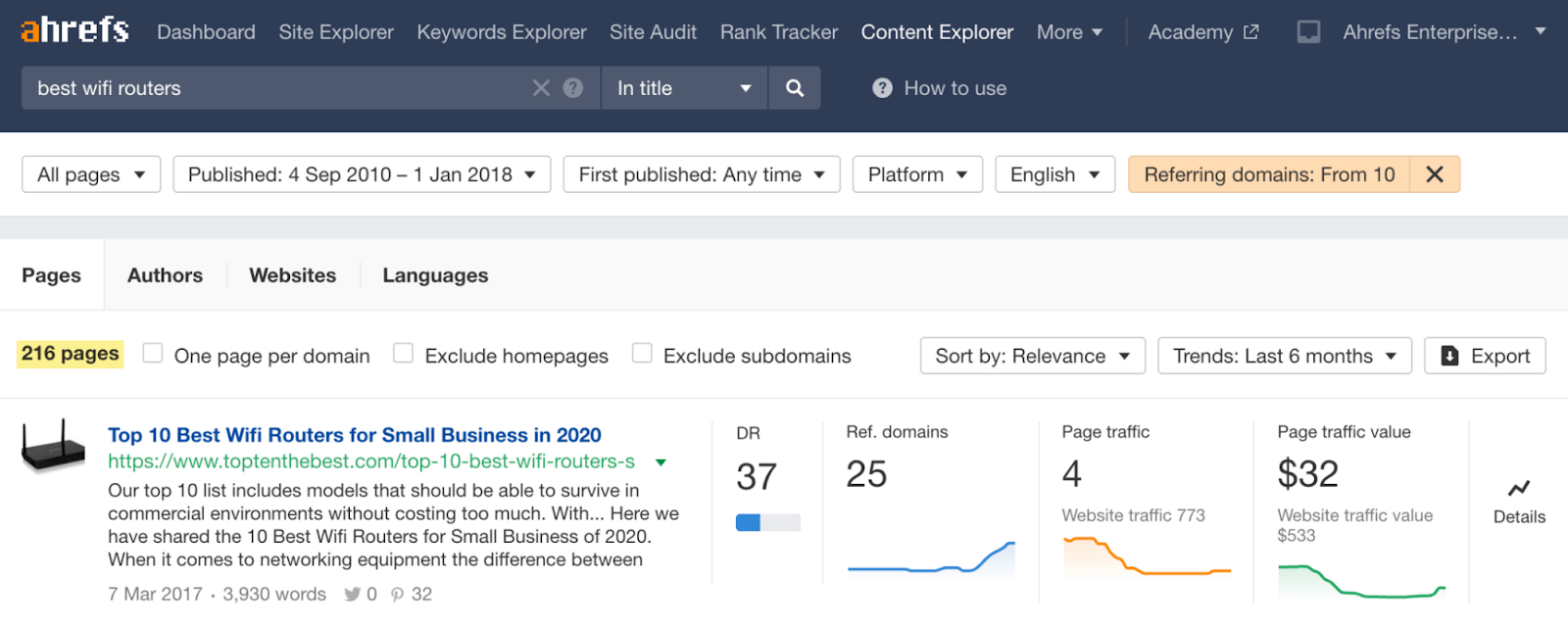Check the Exclude subdomains option
The width and height of the screenshot is (1568, 629).
642,354
